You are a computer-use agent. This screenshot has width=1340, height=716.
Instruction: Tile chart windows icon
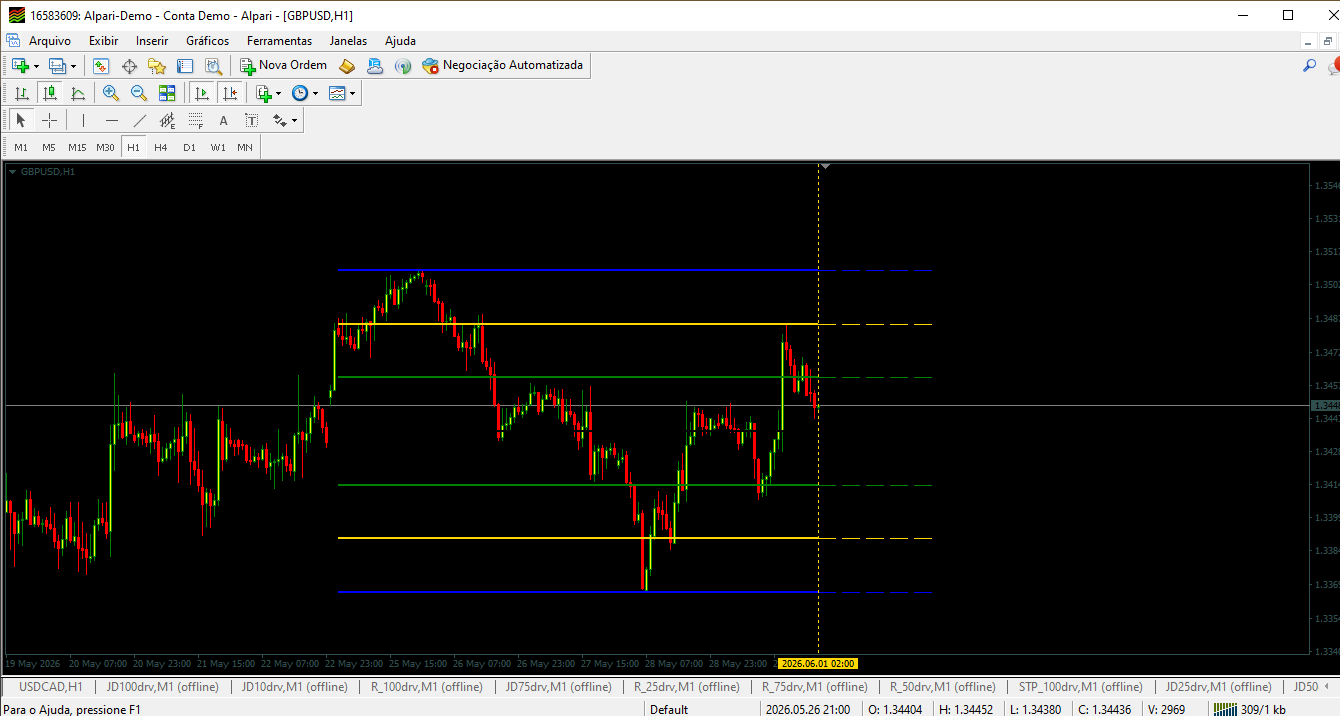pos(167,93)
